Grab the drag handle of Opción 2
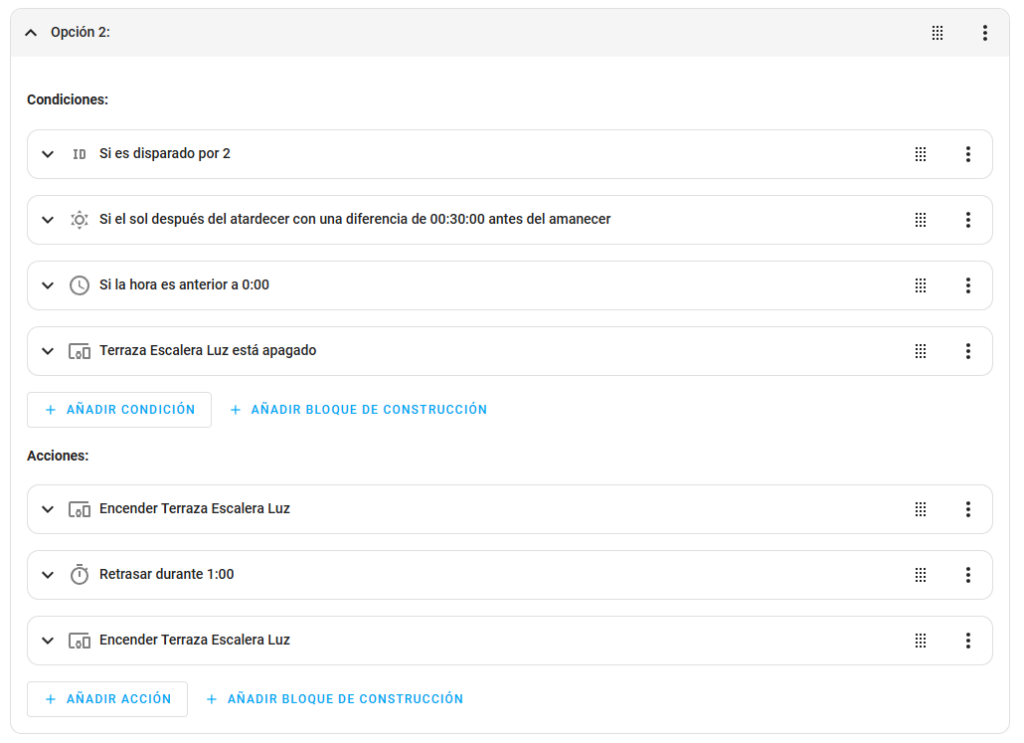1024x743 pixels. tap(937, 33)
